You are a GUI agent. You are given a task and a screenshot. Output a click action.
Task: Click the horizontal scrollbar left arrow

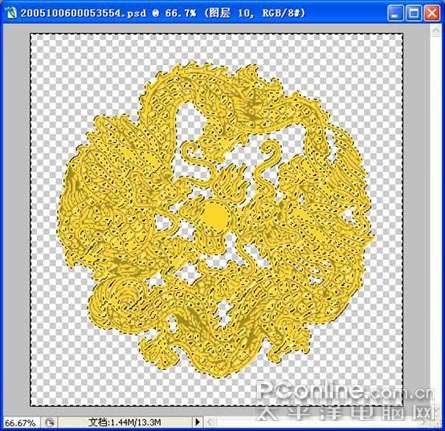209,422
